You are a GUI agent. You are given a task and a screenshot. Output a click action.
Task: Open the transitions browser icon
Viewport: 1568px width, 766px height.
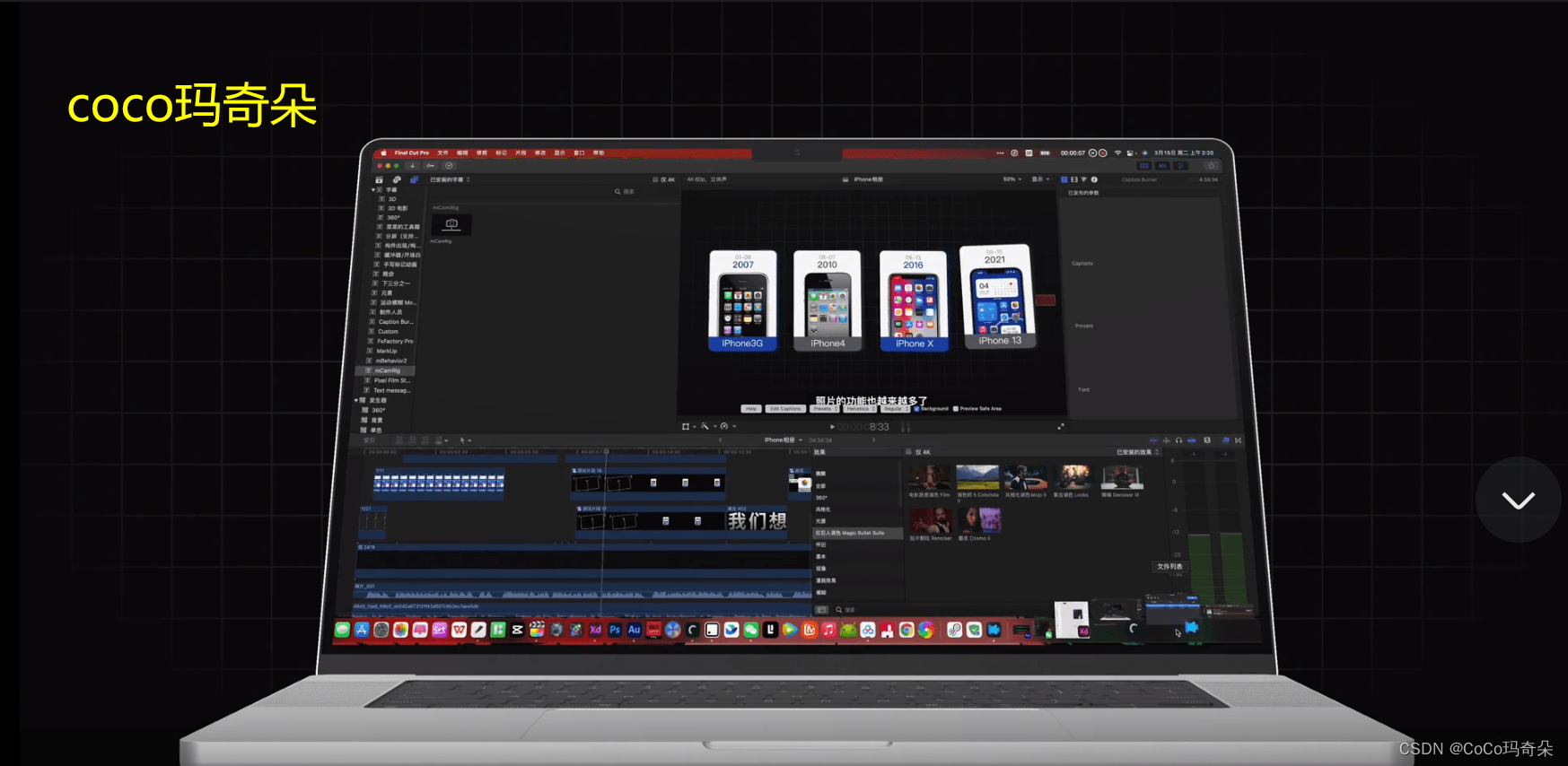(1238, 440)
